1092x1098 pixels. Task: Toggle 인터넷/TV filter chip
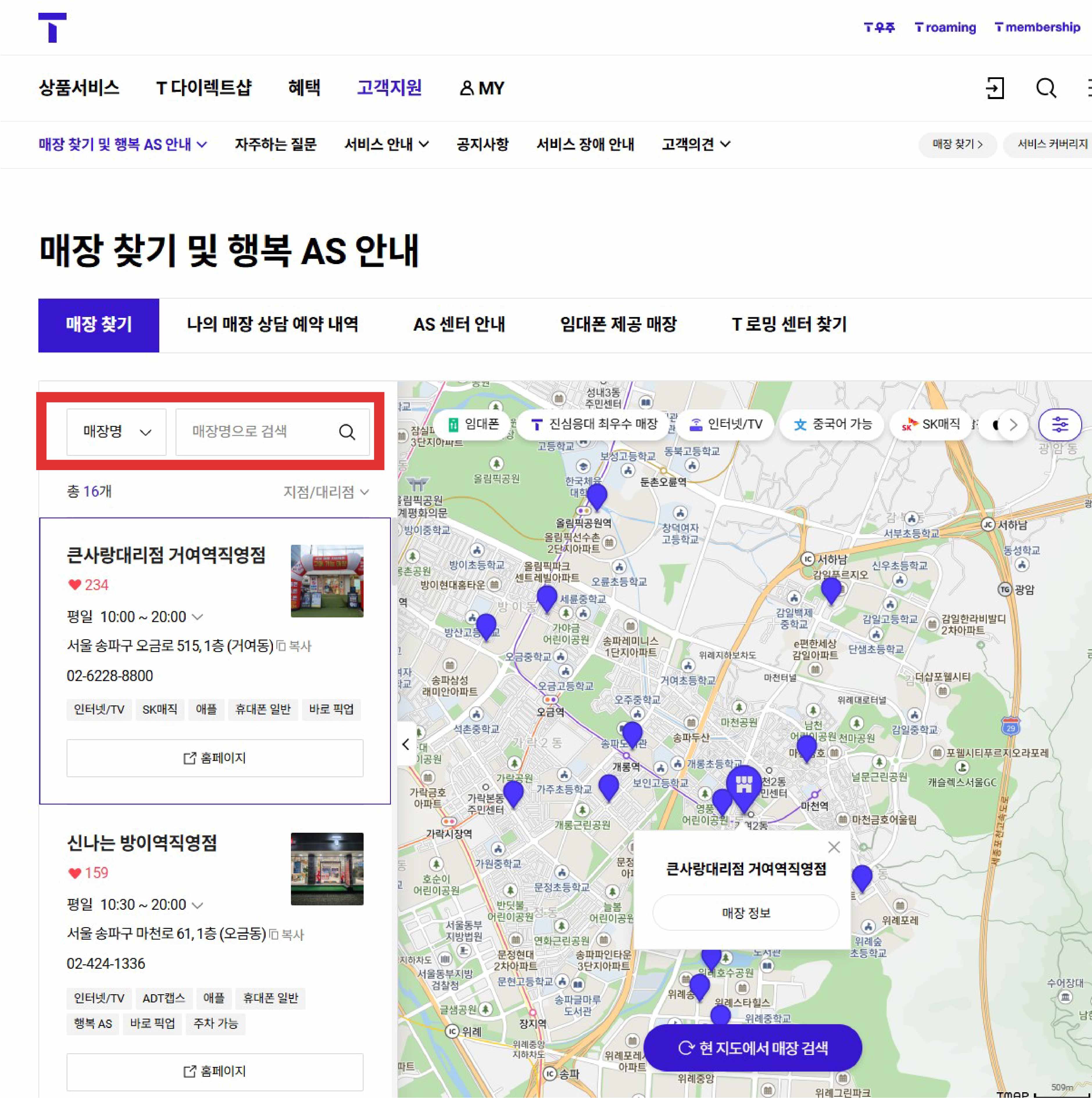pos(725,424)
